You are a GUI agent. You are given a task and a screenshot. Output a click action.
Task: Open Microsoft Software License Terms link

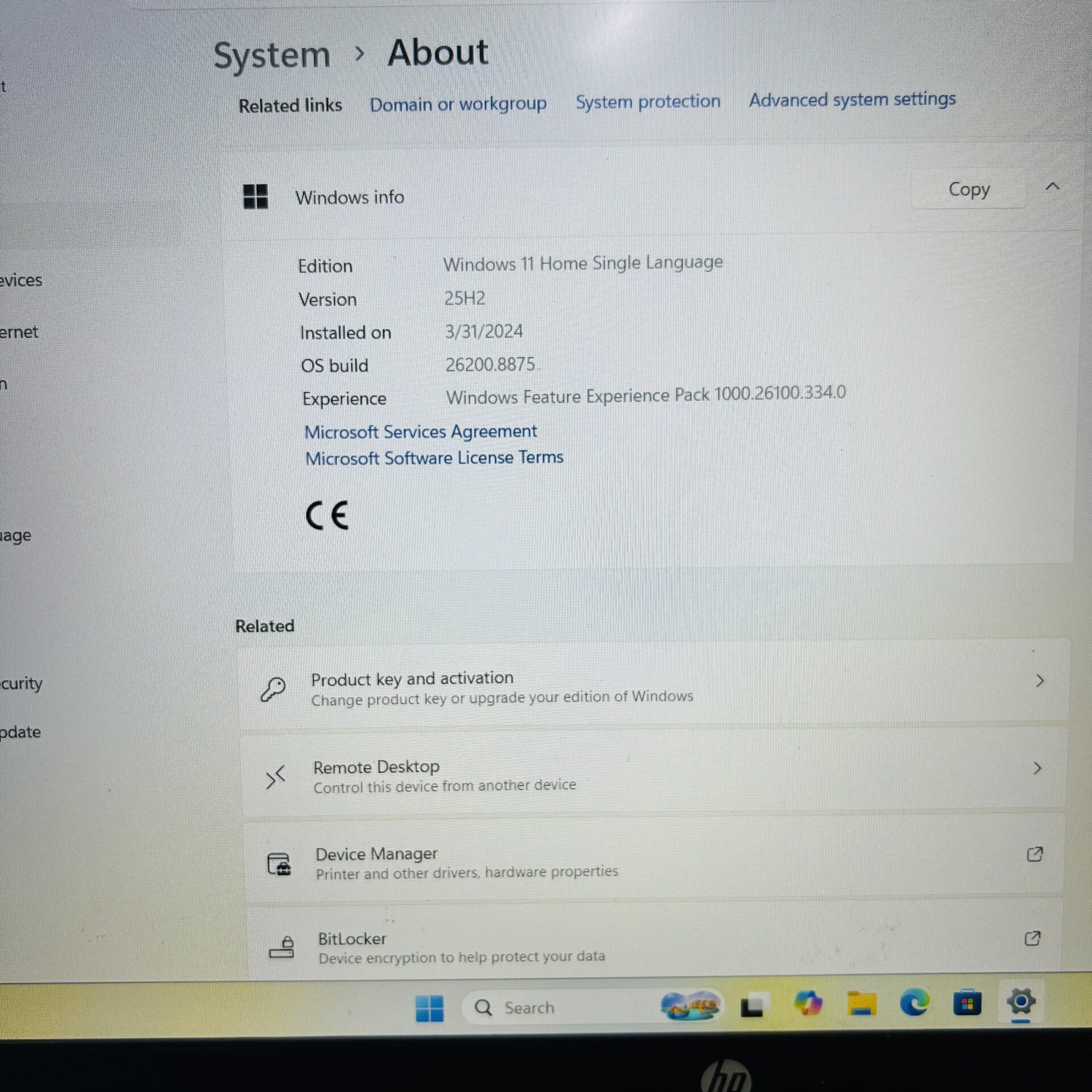[435, 458]
